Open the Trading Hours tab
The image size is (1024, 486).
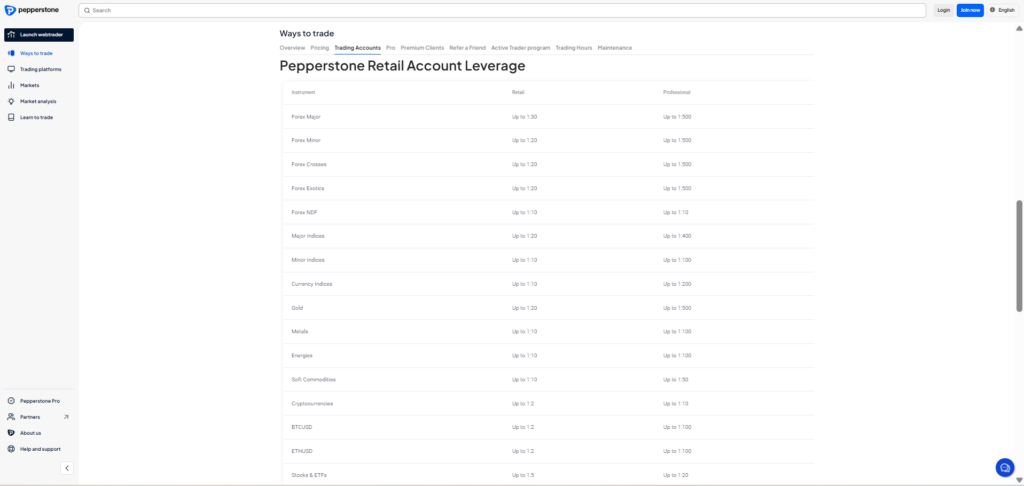click(573, 48)
